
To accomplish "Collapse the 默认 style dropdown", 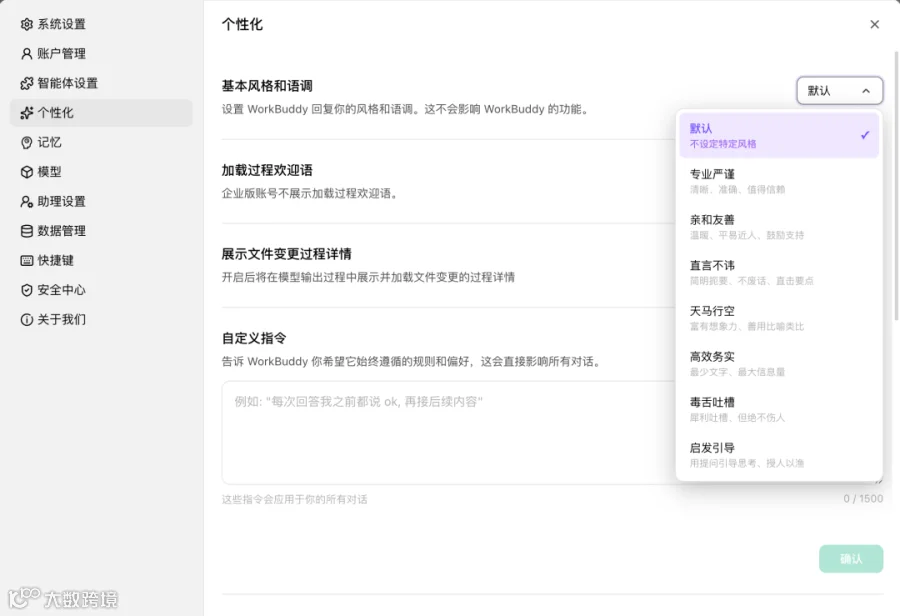I will [839, 91].
